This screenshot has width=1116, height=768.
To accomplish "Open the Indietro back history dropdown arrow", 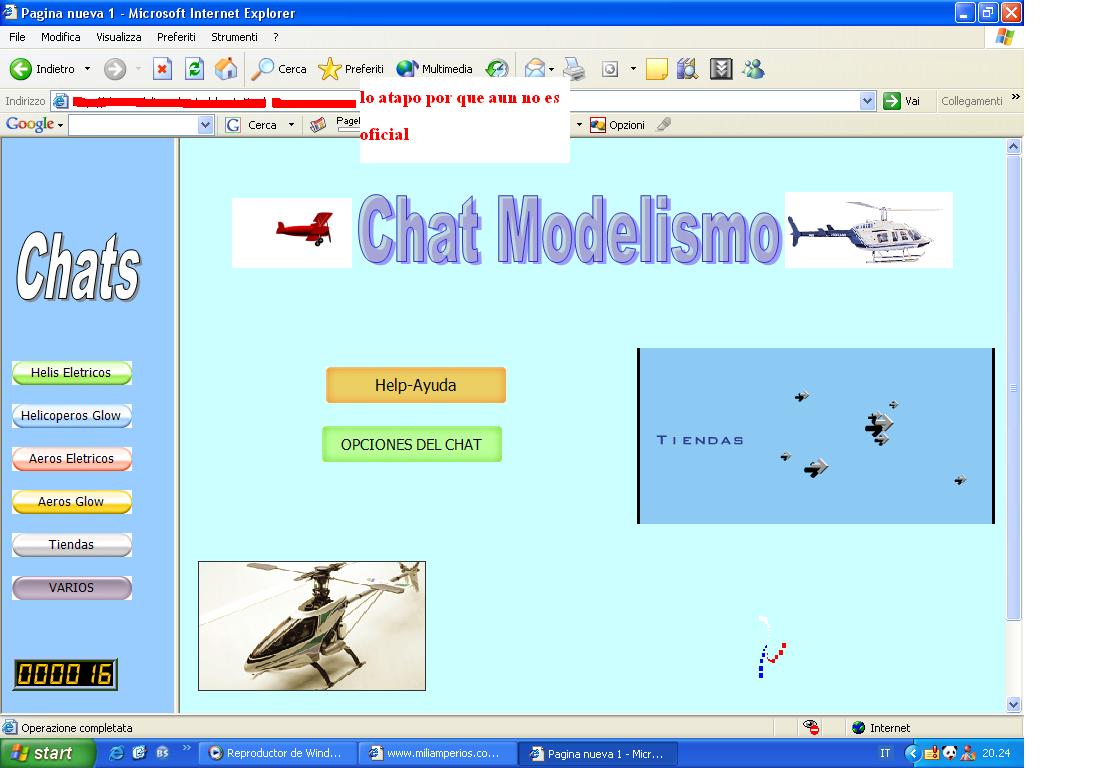I will point(87,69).
